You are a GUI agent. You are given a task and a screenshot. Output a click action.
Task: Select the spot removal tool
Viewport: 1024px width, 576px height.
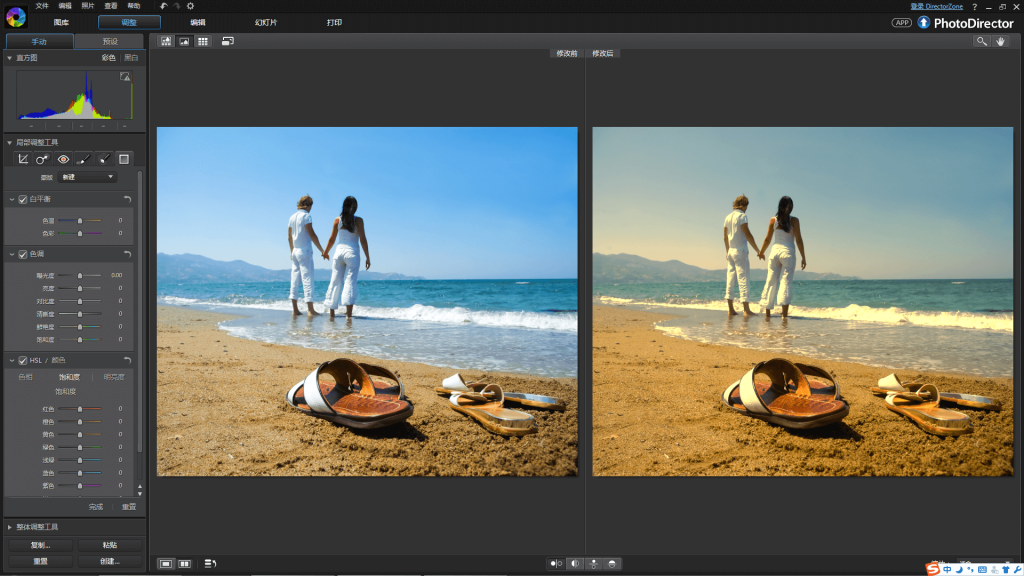click(x=43, y=159)
